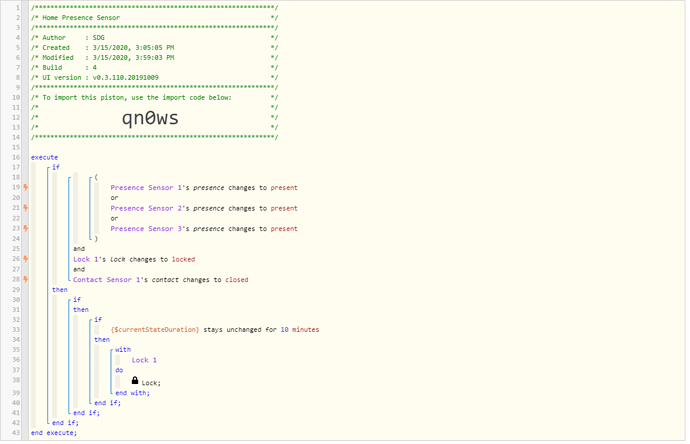
Task: Click the Modified date comment line
Action: [154, 58]
